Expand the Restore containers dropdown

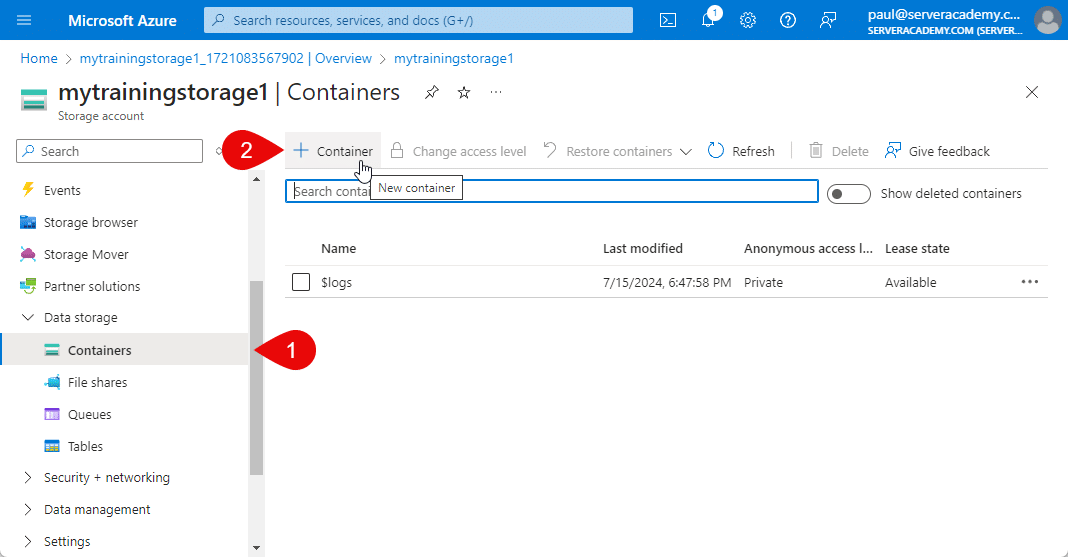685,152
